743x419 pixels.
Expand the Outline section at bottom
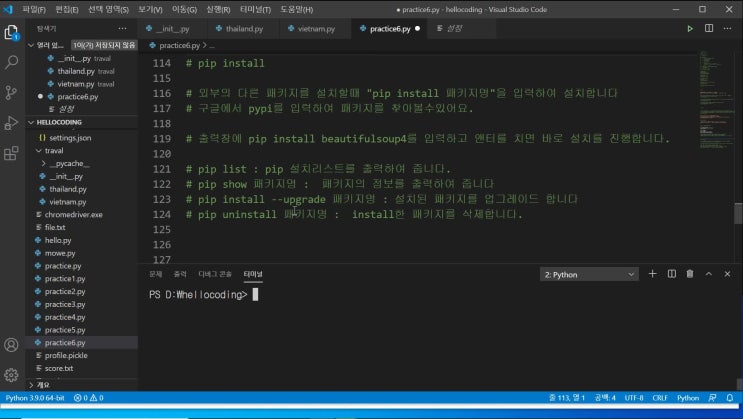[32, 384]
